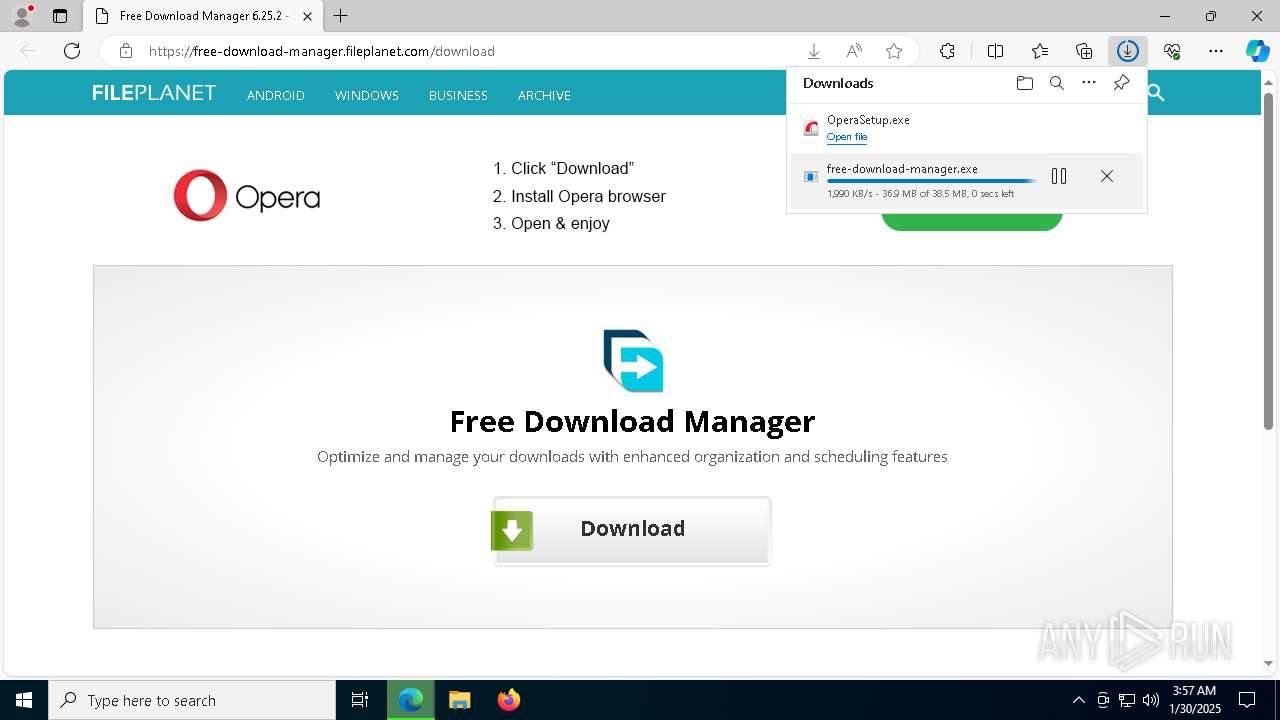Pin the Downloads panel
1280x720 pixels.
(x=1121, y=83)
